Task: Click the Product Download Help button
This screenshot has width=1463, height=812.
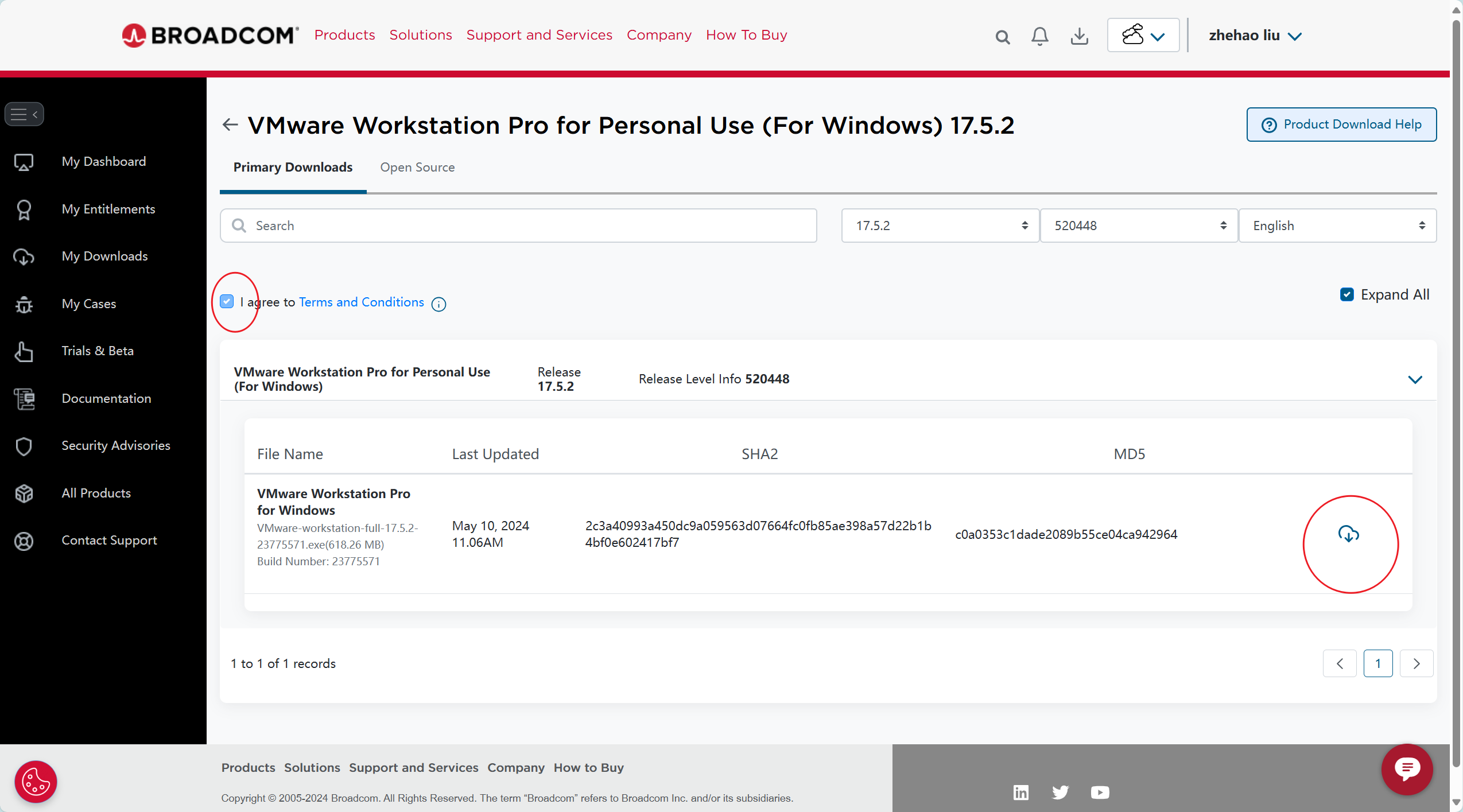Action: coord(1340,124)
